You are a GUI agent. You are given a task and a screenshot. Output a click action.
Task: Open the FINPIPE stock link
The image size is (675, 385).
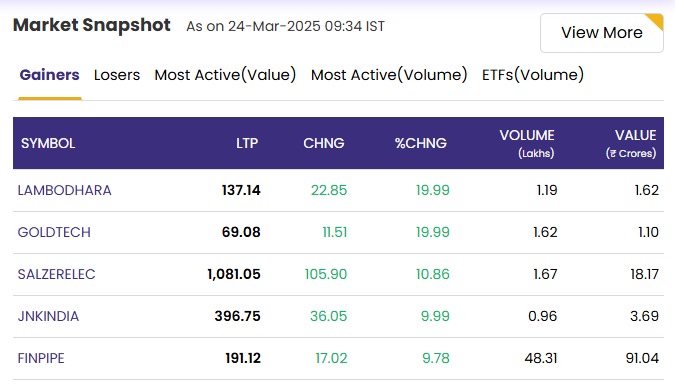click(41, 358)
